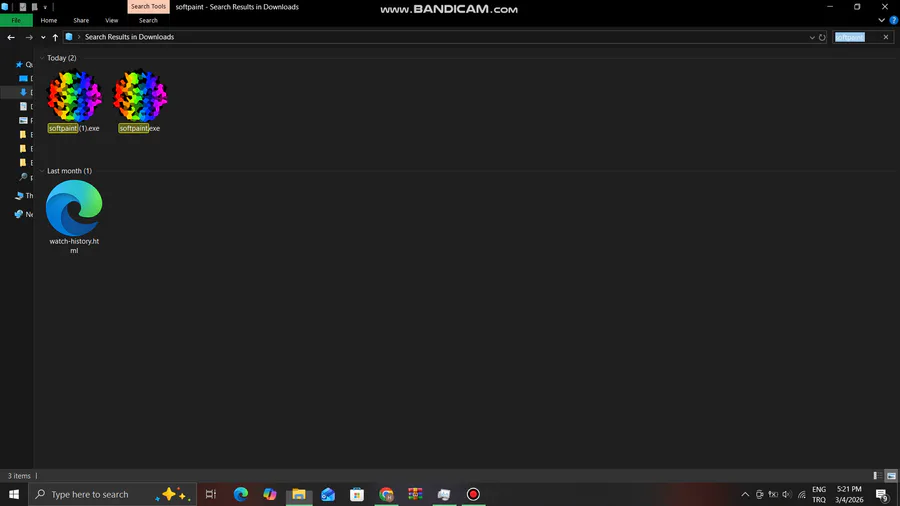
Task: Select the softpaint.exe file icon
Action: tap(139, 96)
